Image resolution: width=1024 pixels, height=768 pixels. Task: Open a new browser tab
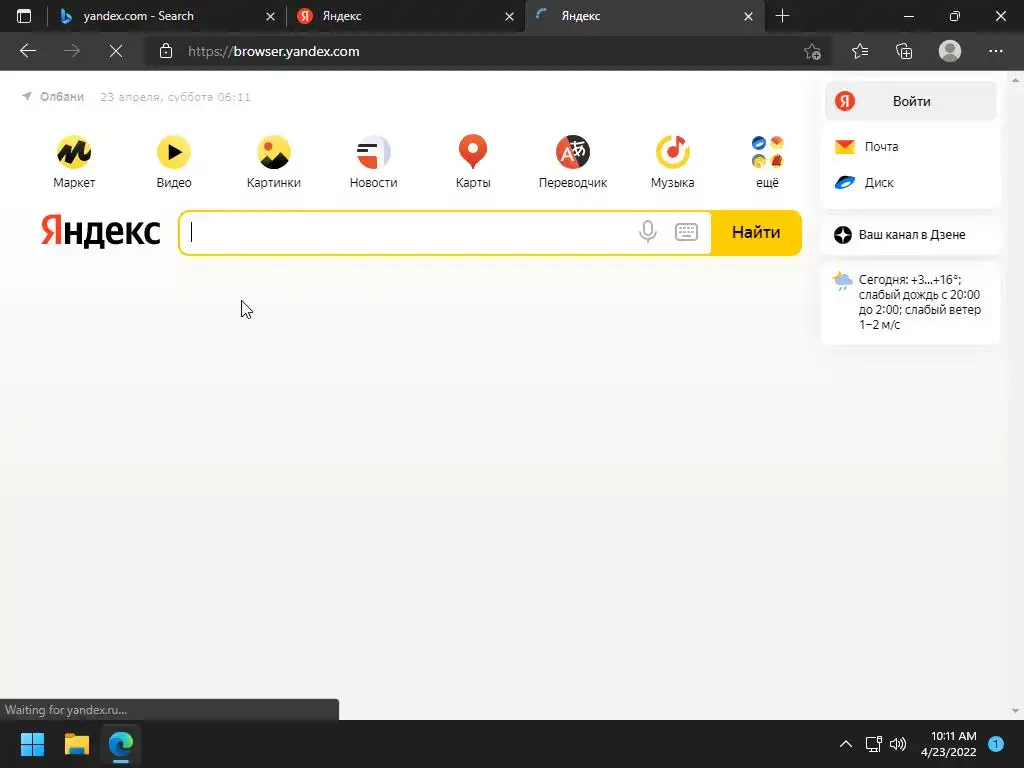[x=782, y=16]
